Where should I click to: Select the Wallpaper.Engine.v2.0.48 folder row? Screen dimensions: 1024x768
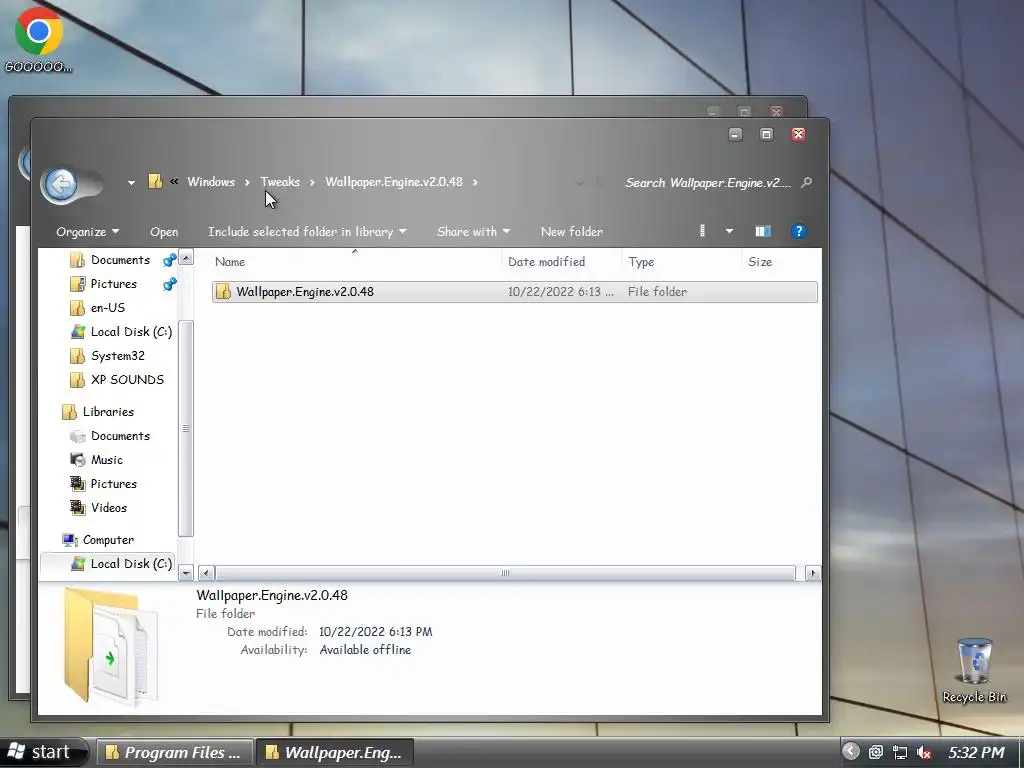tap(515, 292)
